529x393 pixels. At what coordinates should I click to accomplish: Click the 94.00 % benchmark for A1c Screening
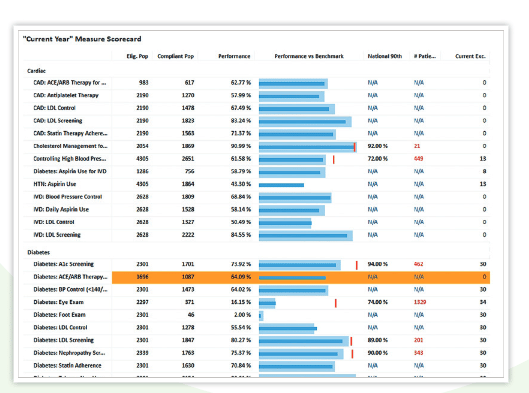378,264
